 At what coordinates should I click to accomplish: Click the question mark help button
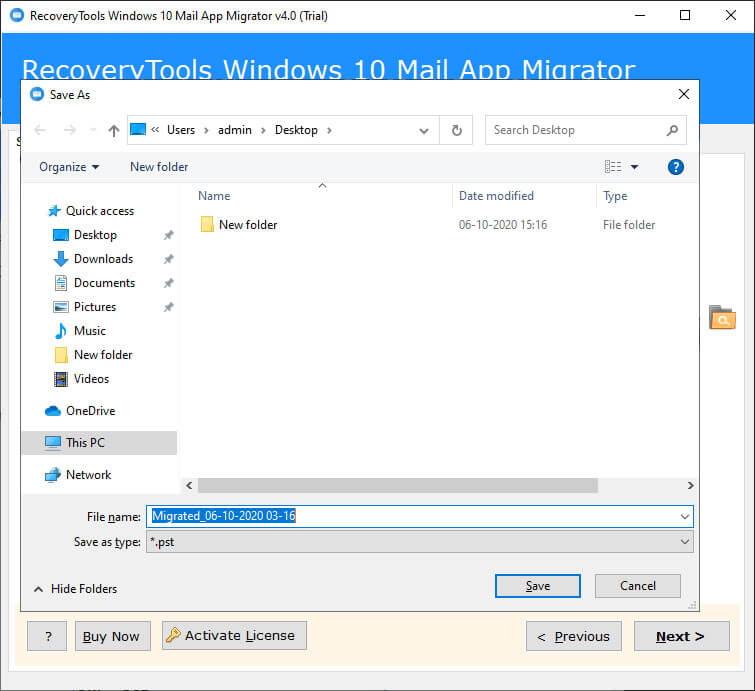coord(47,636)
